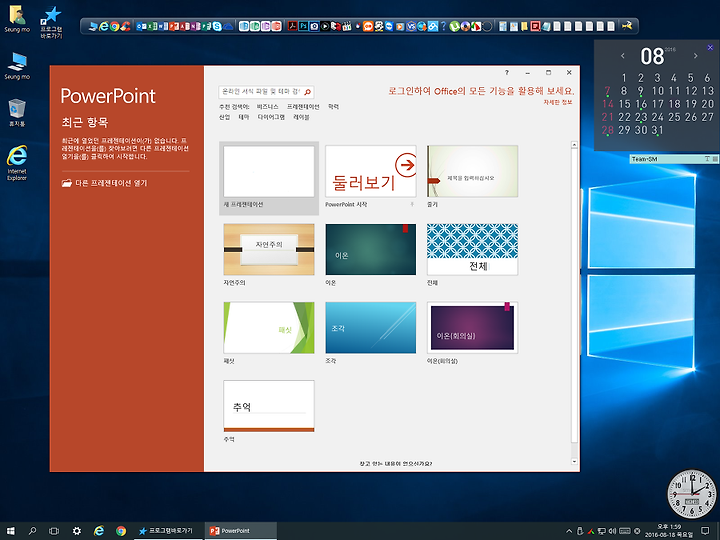Click the Office sign-in prompt text

tap(481, 91)
